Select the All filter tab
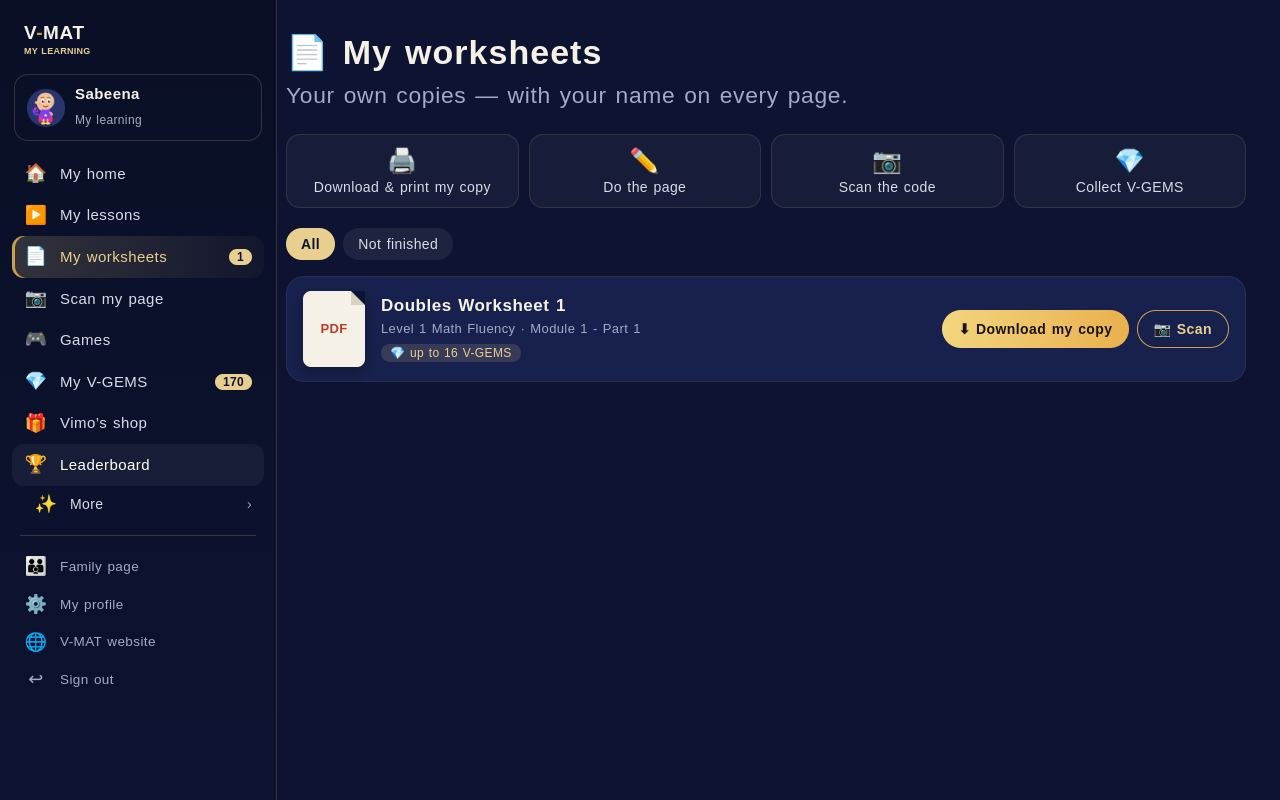This screenshot has height=800, width=1280. pos(311,244)
